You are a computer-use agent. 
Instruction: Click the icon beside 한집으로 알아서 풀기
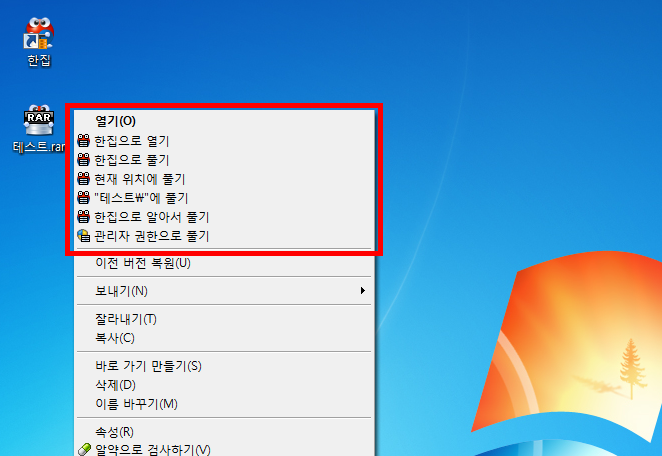point(84,217)
